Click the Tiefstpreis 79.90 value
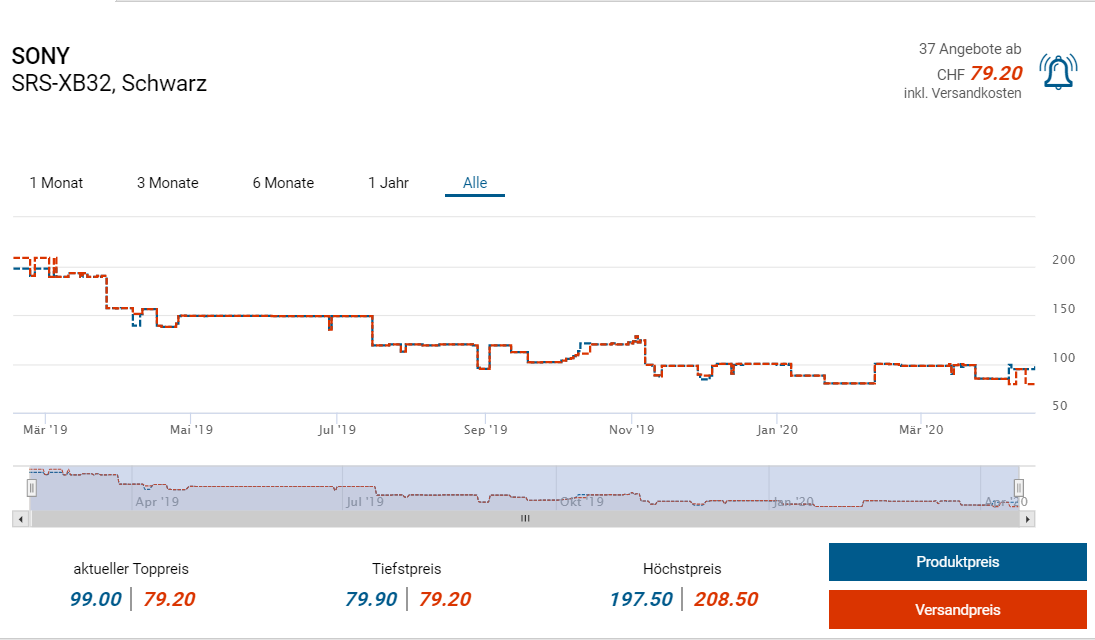1095x640 pixels. tap(371, 599)
